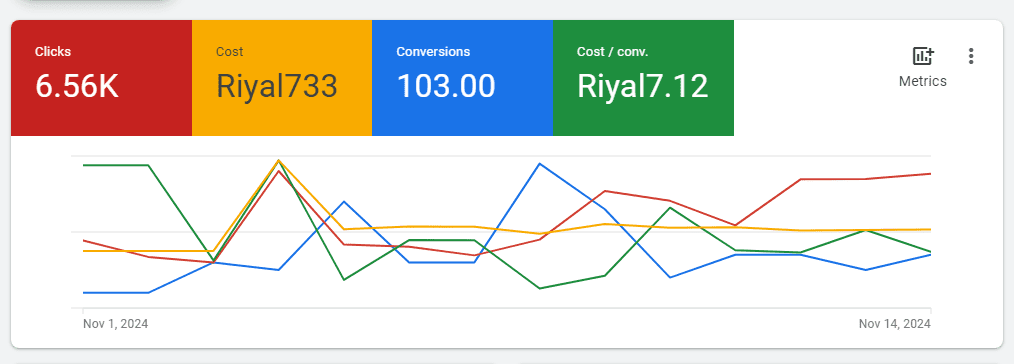1014x364 pixels.
Task: Click the blue line's first smaller peak
Action: pos(345,202)
